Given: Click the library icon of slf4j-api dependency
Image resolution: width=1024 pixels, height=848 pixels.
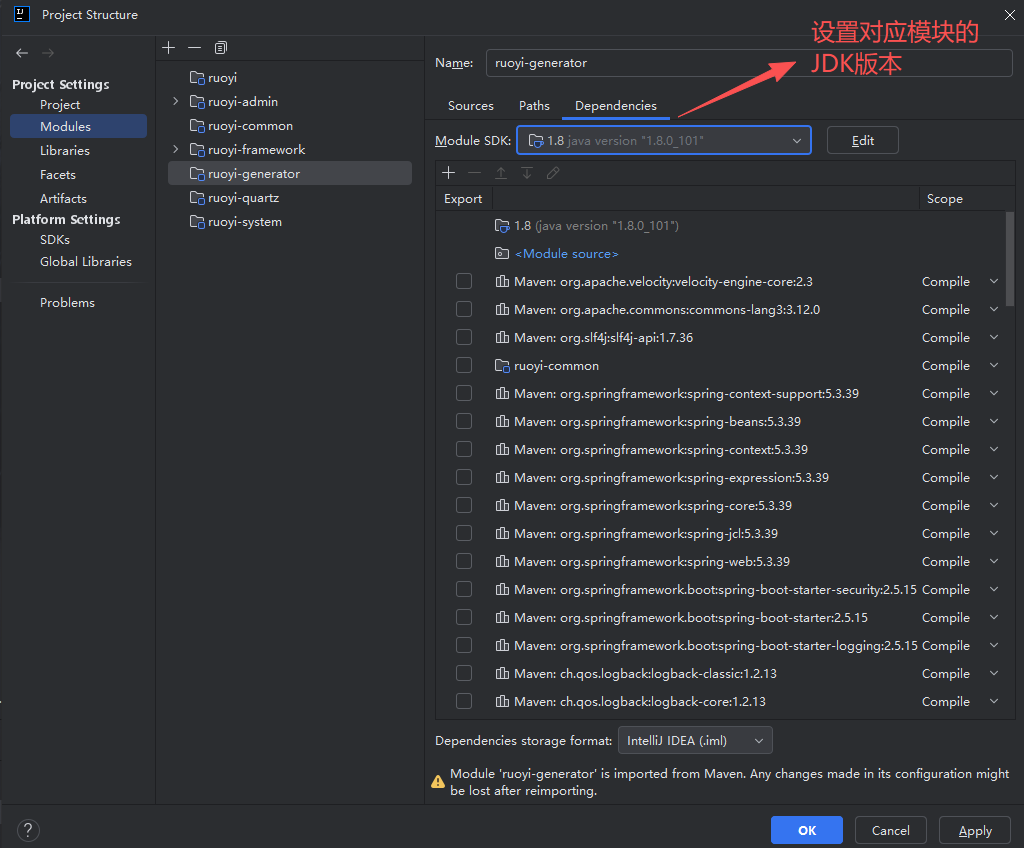Looking at the screenshot, I should pos(502,338).
